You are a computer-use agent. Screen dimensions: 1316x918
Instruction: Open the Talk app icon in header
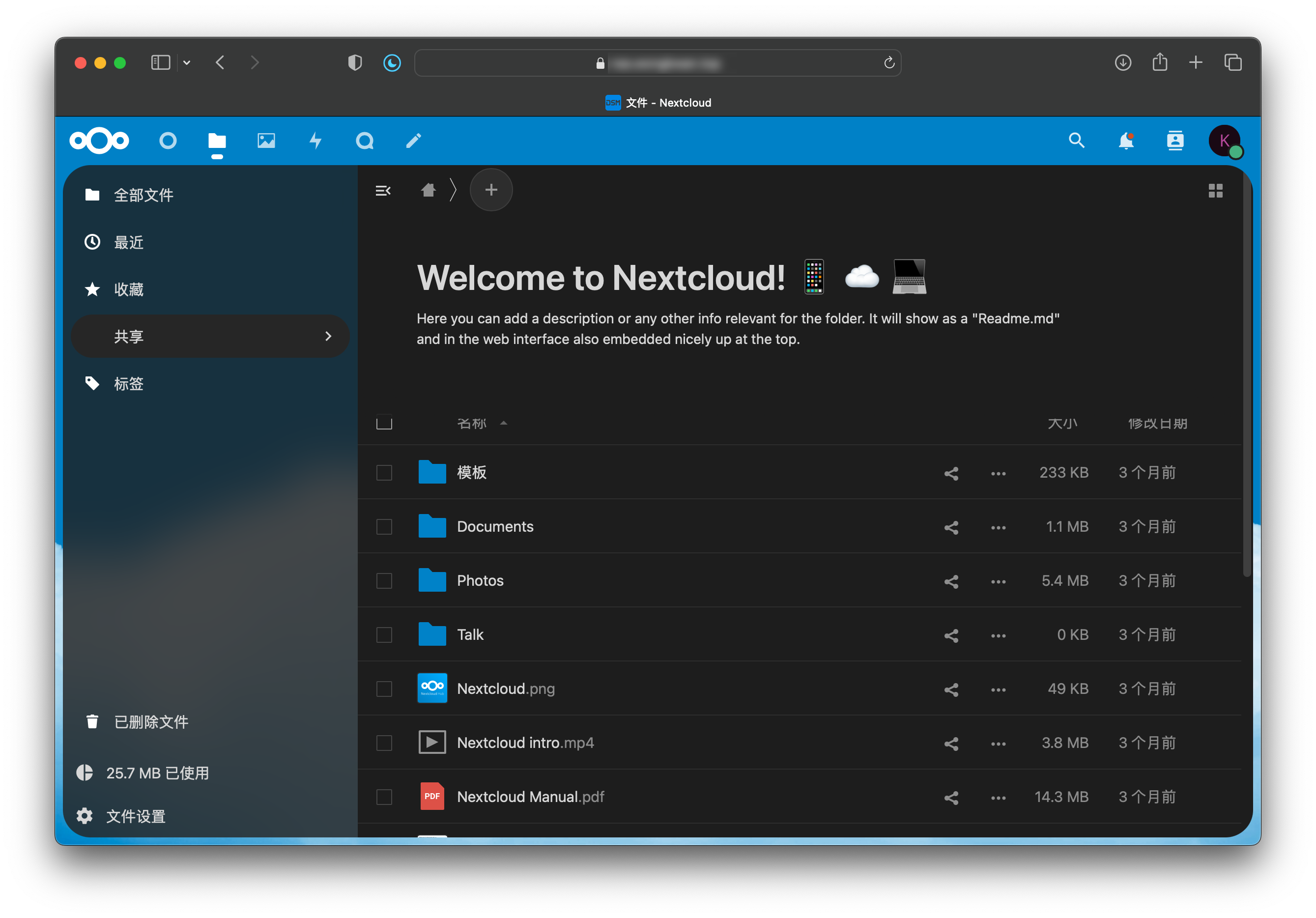coord(365,141)
